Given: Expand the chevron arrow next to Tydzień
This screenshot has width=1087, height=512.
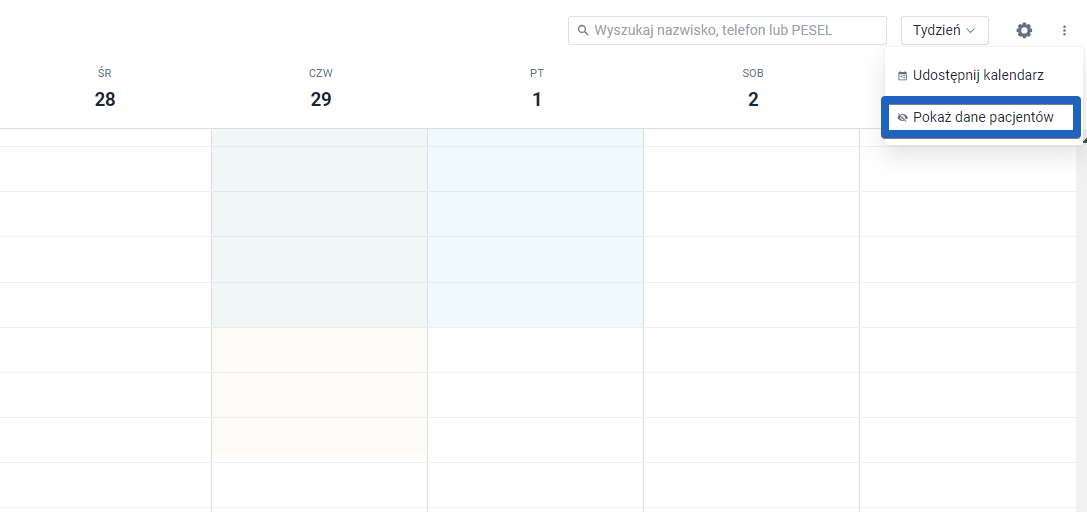Looking at the screenshot, I should pos(971,31).
